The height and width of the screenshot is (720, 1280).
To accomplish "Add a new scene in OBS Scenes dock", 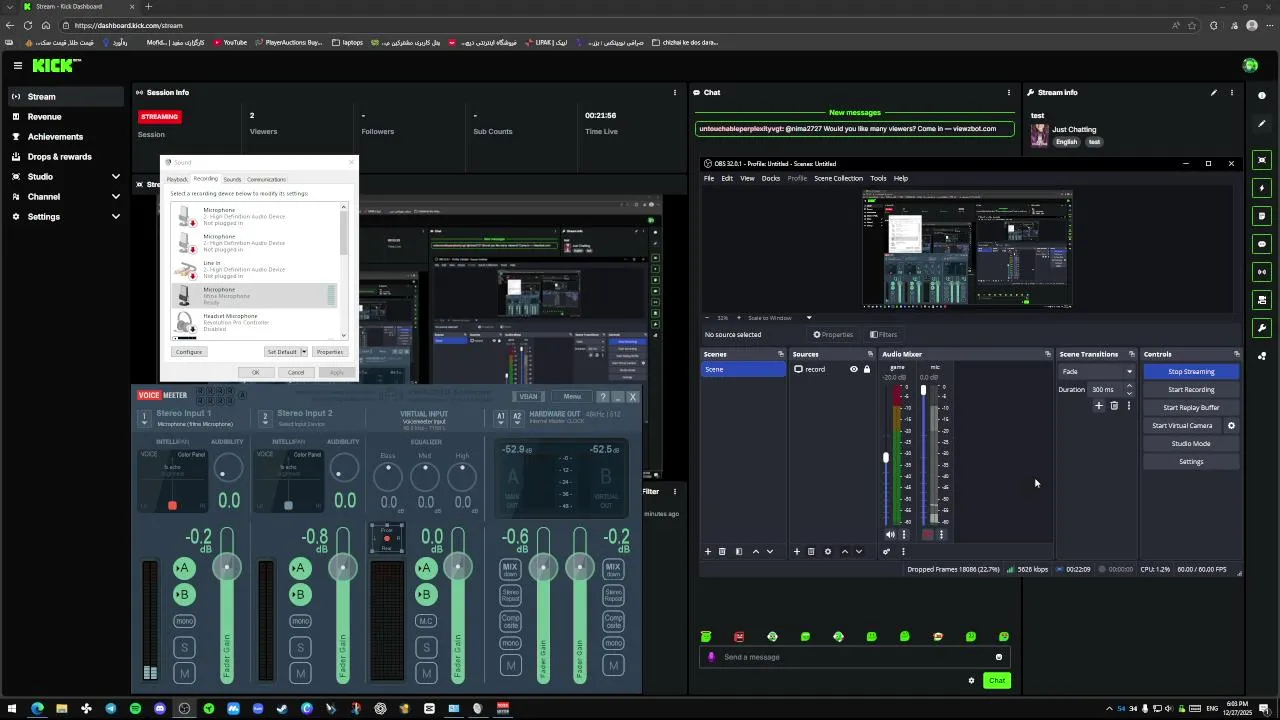I will 708,551.
